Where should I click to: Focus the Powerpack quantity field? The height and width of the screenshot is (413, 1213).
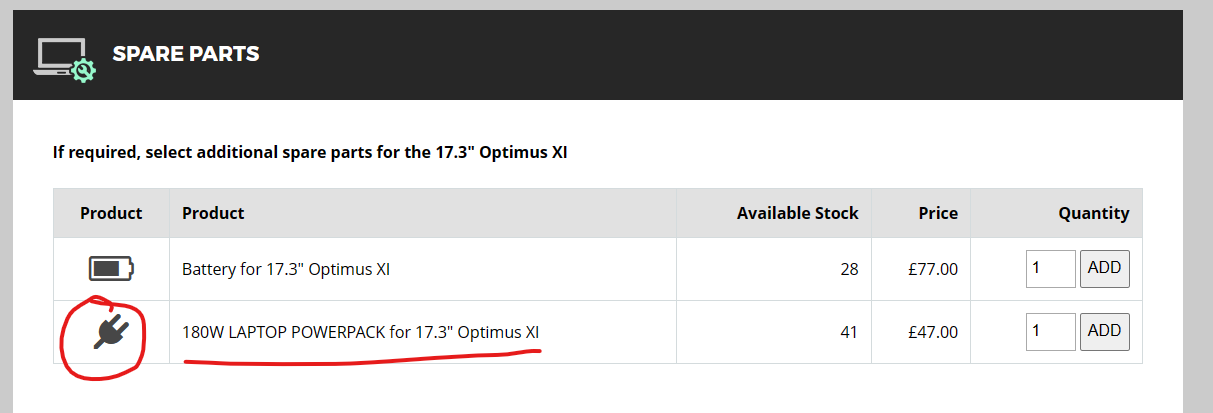1050,332
